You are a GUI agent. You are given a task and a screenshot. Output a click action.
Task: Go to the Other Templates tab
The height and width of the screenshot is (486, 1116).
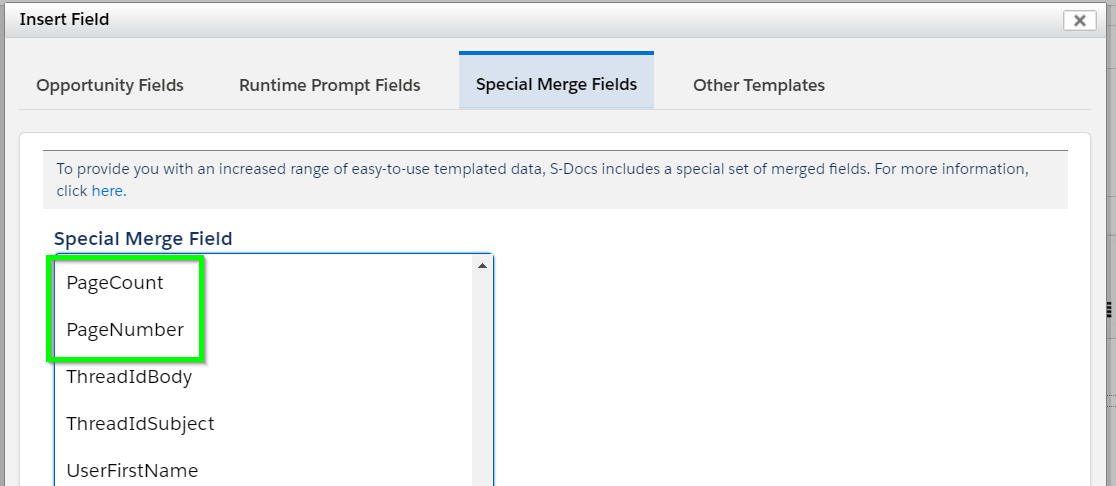point(759,85)
